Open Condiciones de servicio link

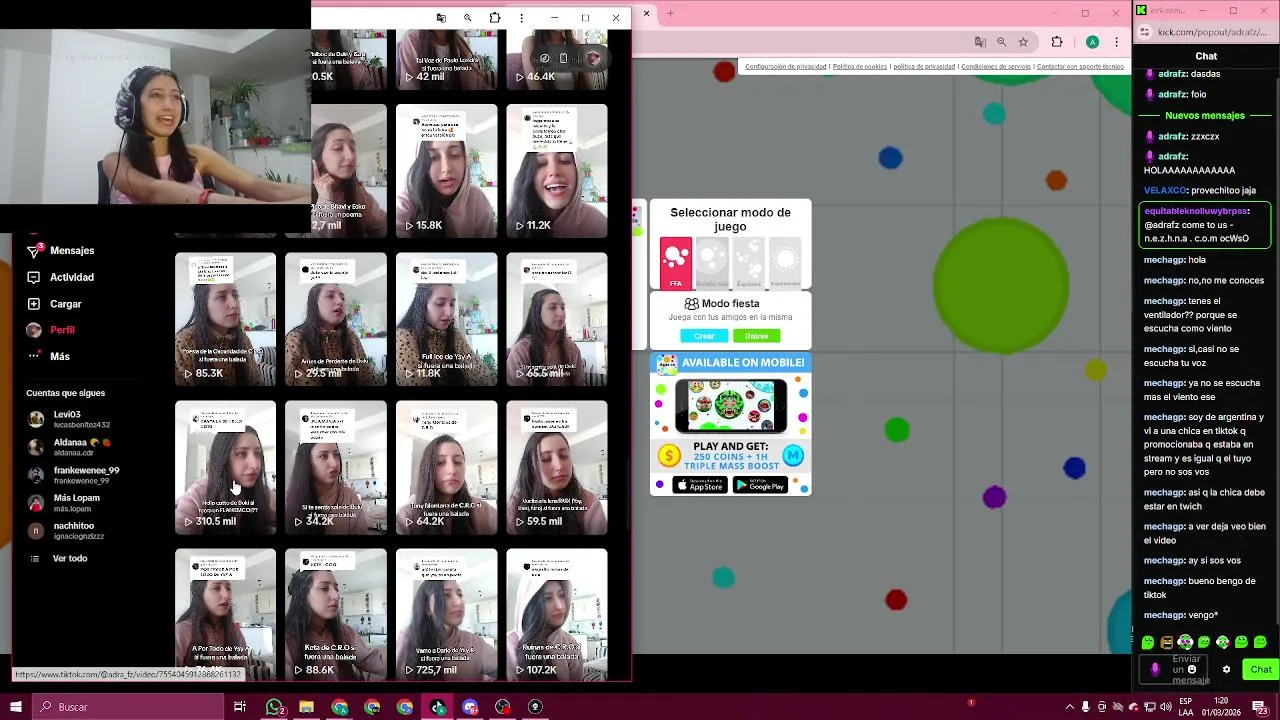coord(996,67)
